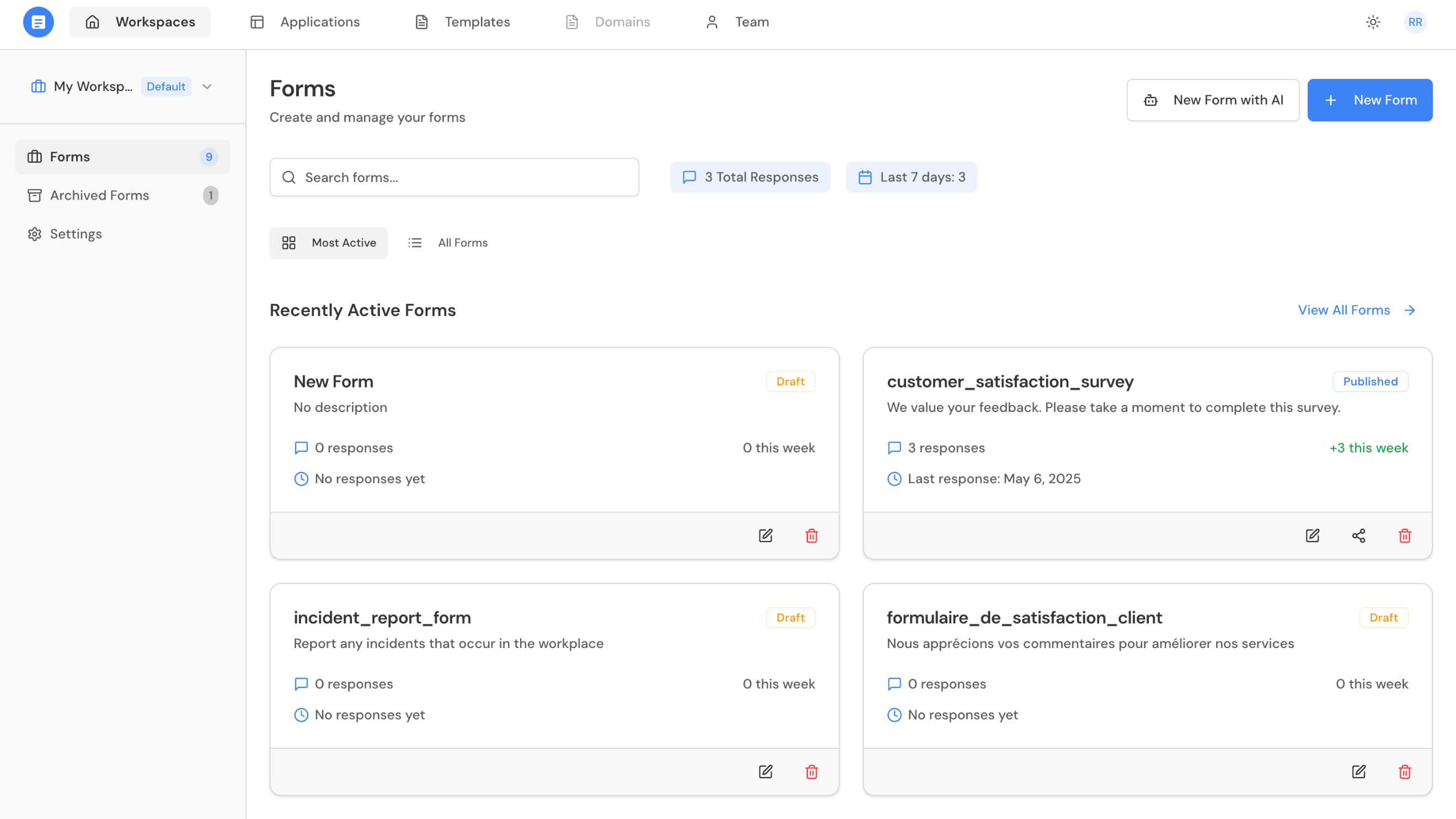Delete the incident_report_form with trash icon
The width and height of the screenshot is (1456, 819).
pos(811,772)
